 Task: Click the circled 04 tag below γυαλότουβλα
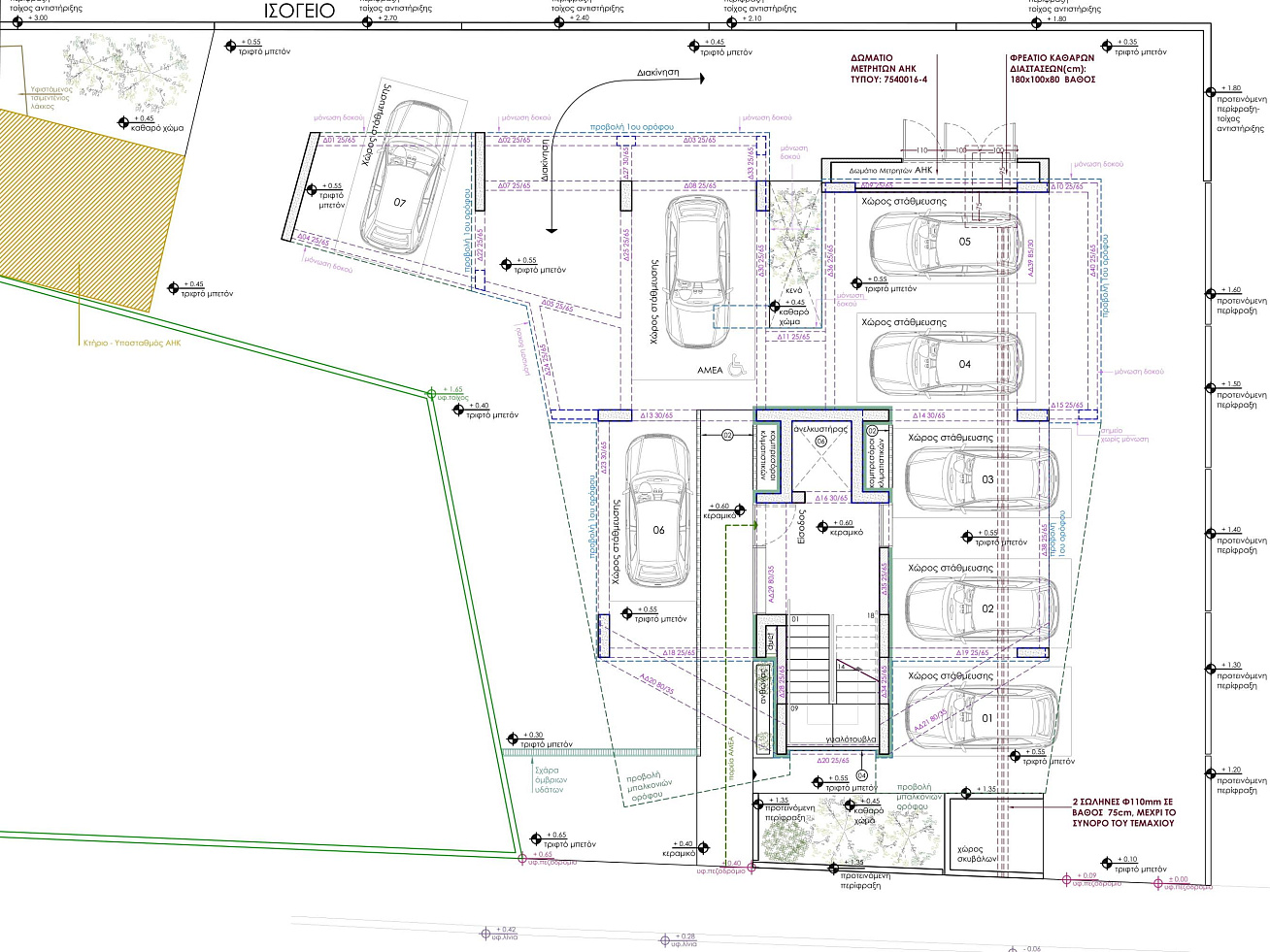(x=861, y=775)
